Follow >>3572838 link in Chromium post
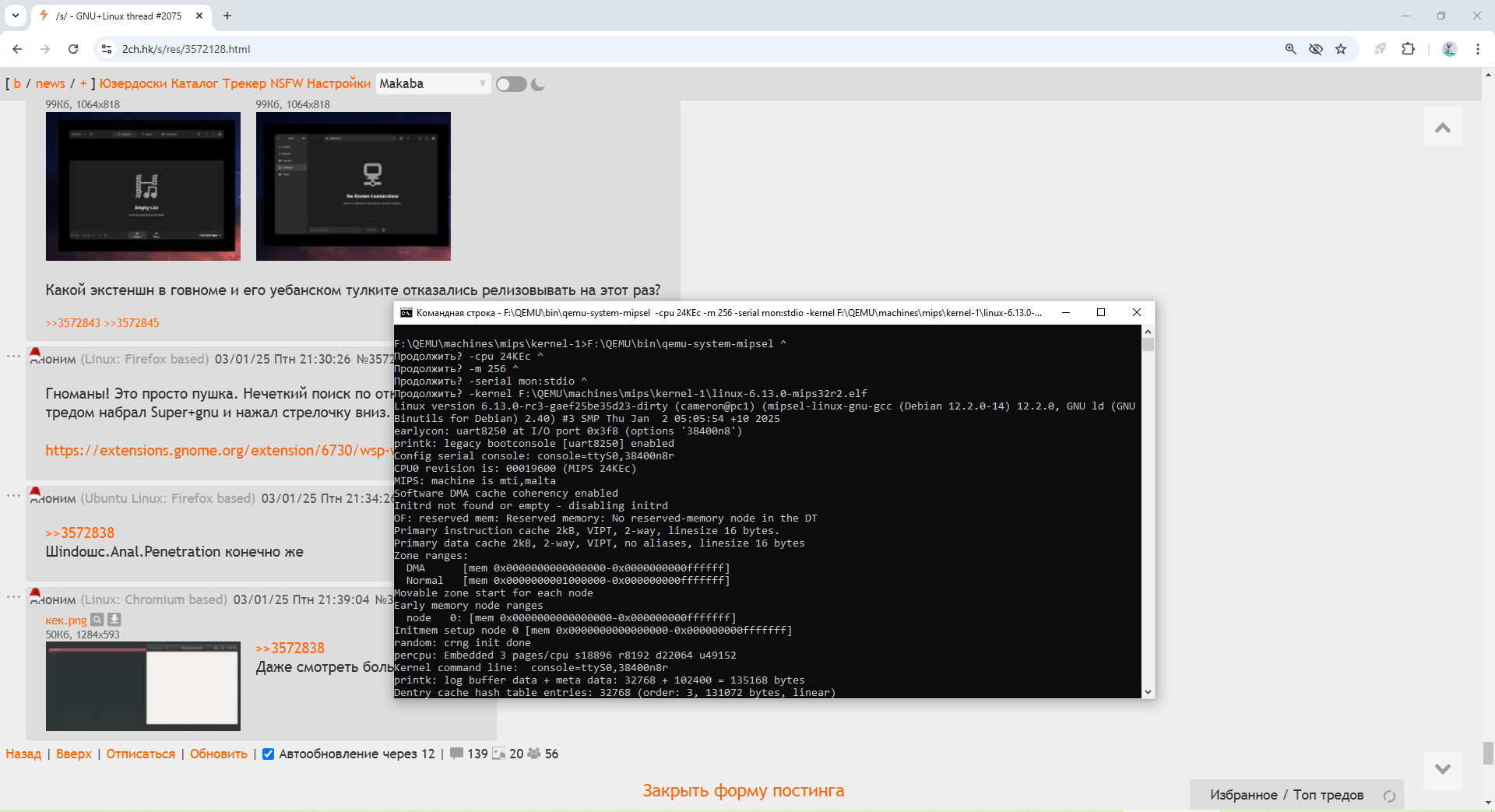 (290, 648)
